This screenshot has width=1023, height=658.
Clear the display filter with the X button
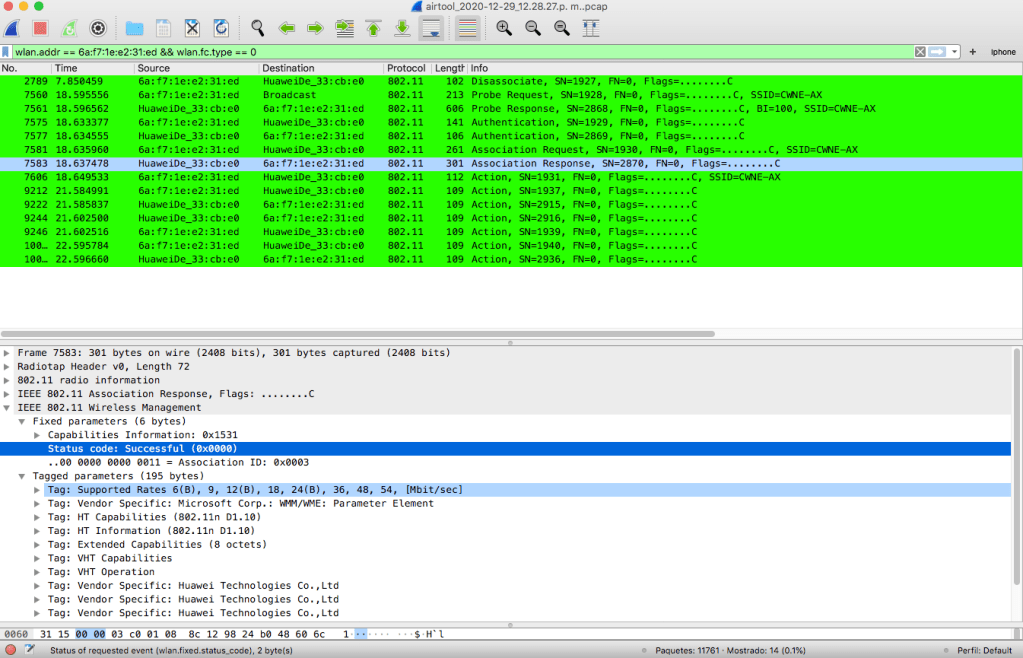point(920,51)
